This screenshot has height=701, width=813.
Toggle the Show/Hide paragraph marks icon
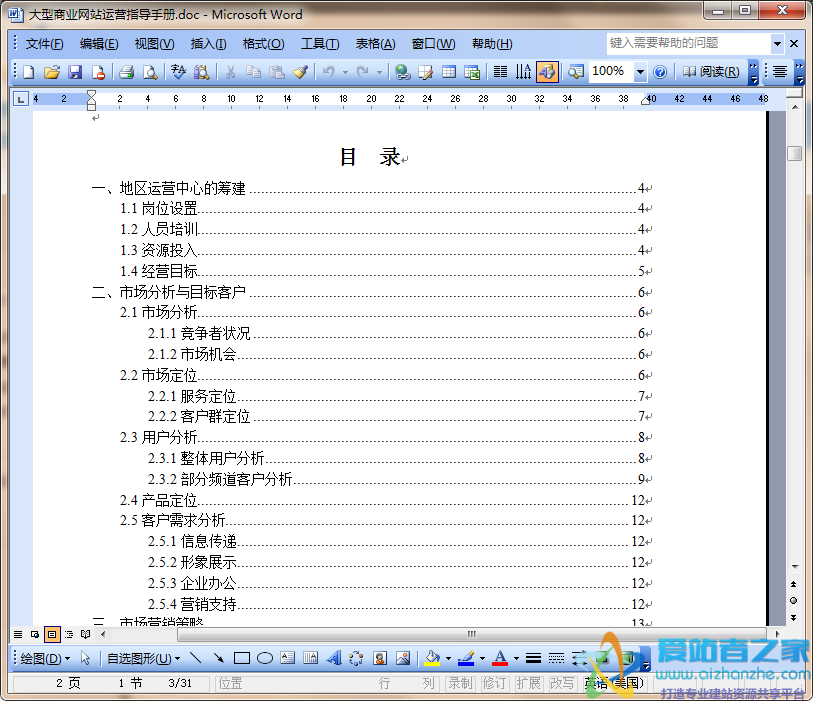point(522,72)
